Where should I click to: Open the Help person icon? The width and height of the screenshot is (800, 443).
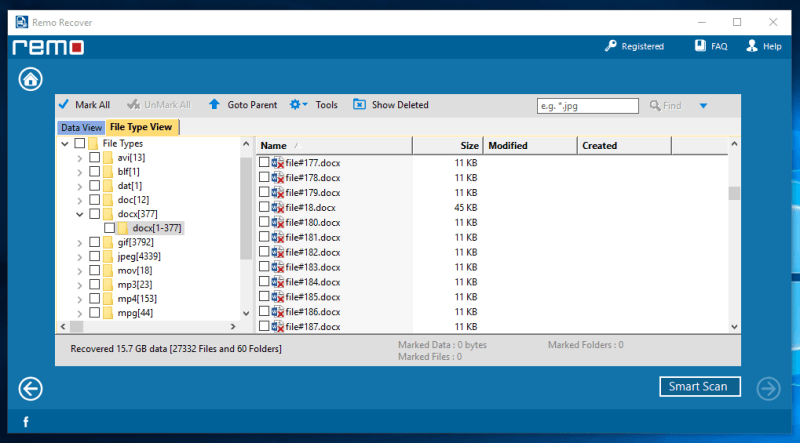click(752, 45)
